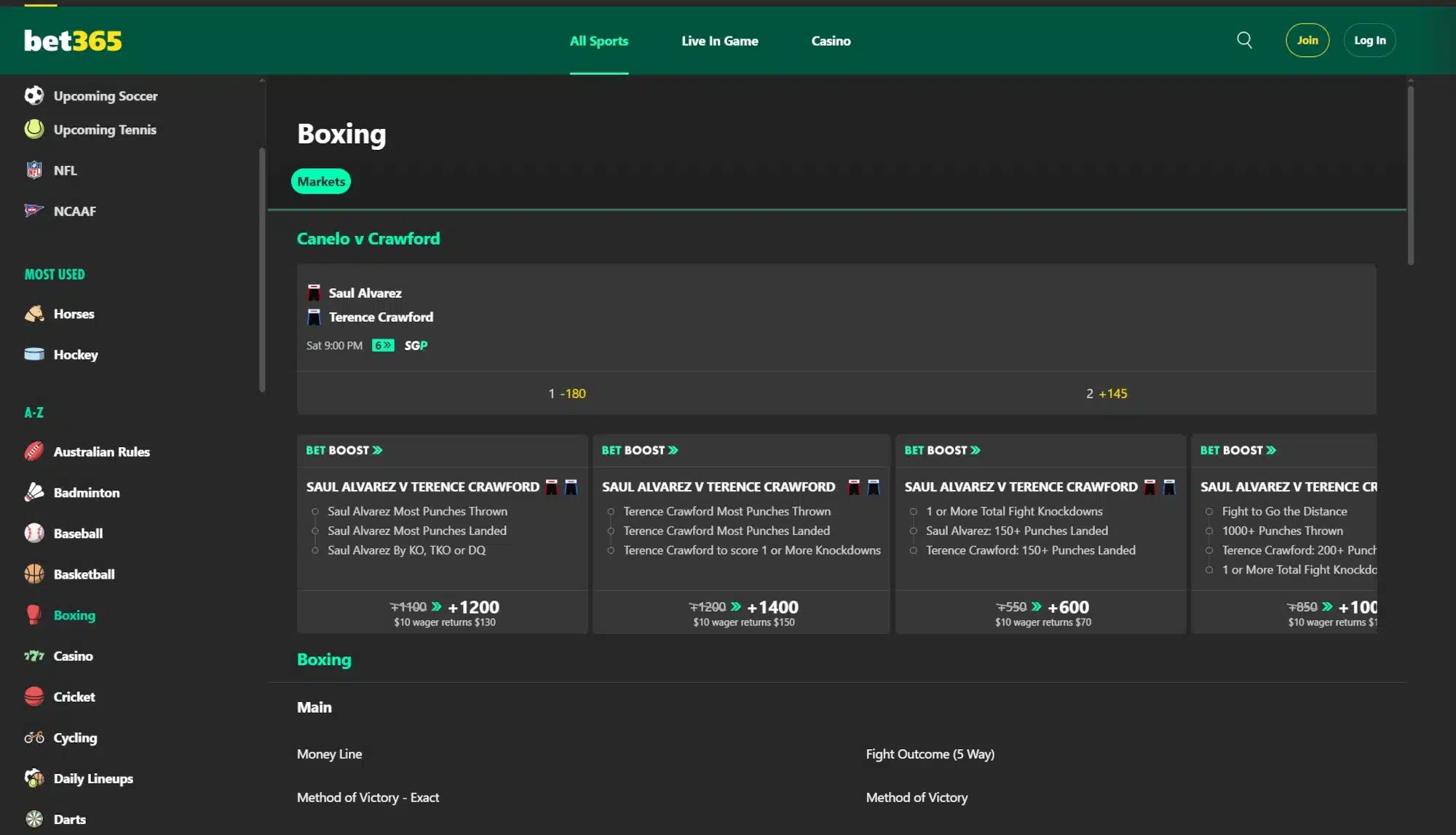Open the search magnifier icon
The height and width of the screenshot is (835, 1456).
(1244, 40)
